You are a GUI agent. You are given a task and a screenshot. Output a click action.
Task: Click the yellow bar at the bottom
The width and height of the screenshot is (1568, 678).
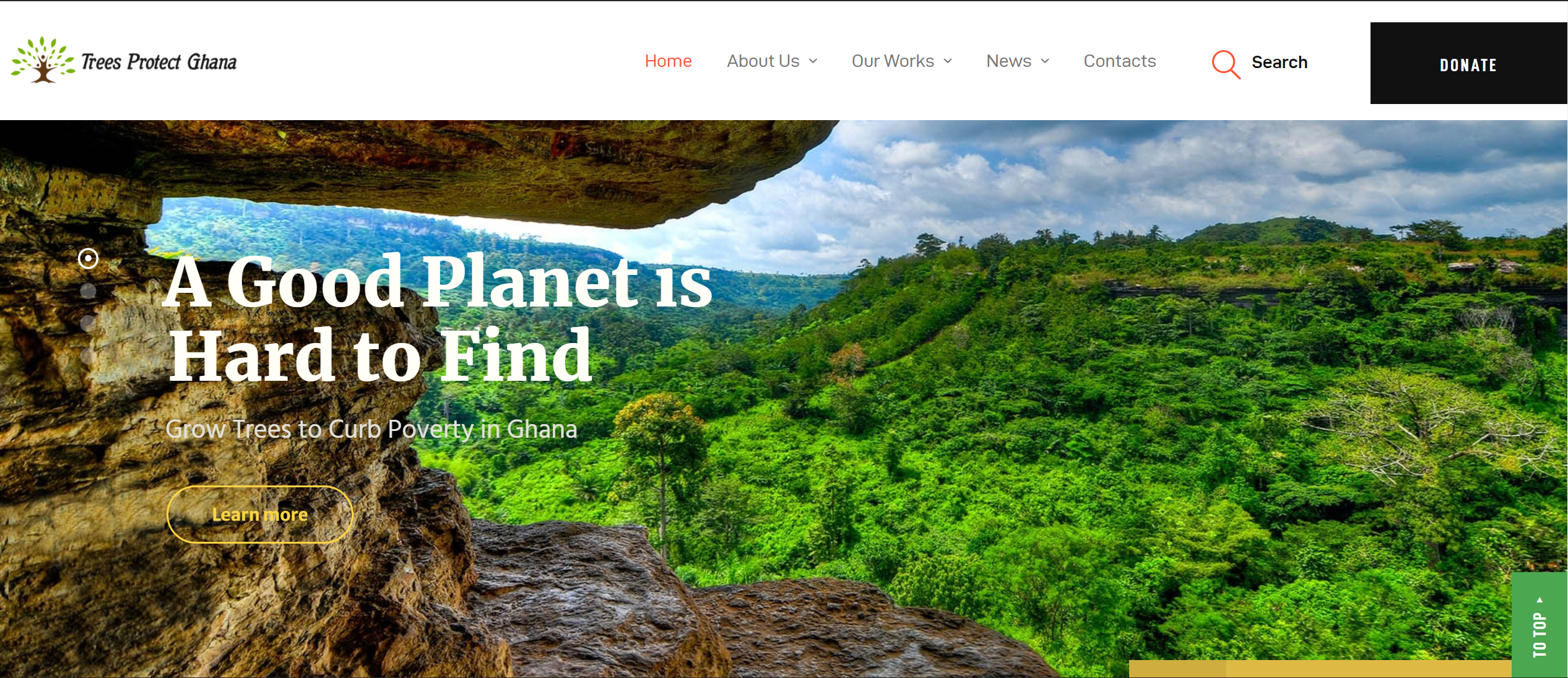1320,669
